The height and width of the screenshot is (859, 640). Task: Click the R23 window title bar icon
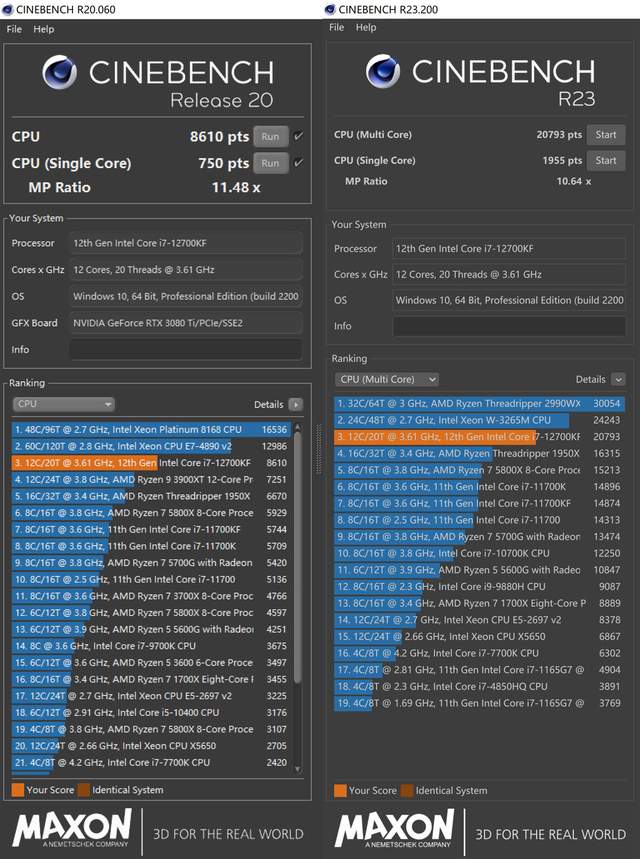pyautogui.click(x=331, y=9)
